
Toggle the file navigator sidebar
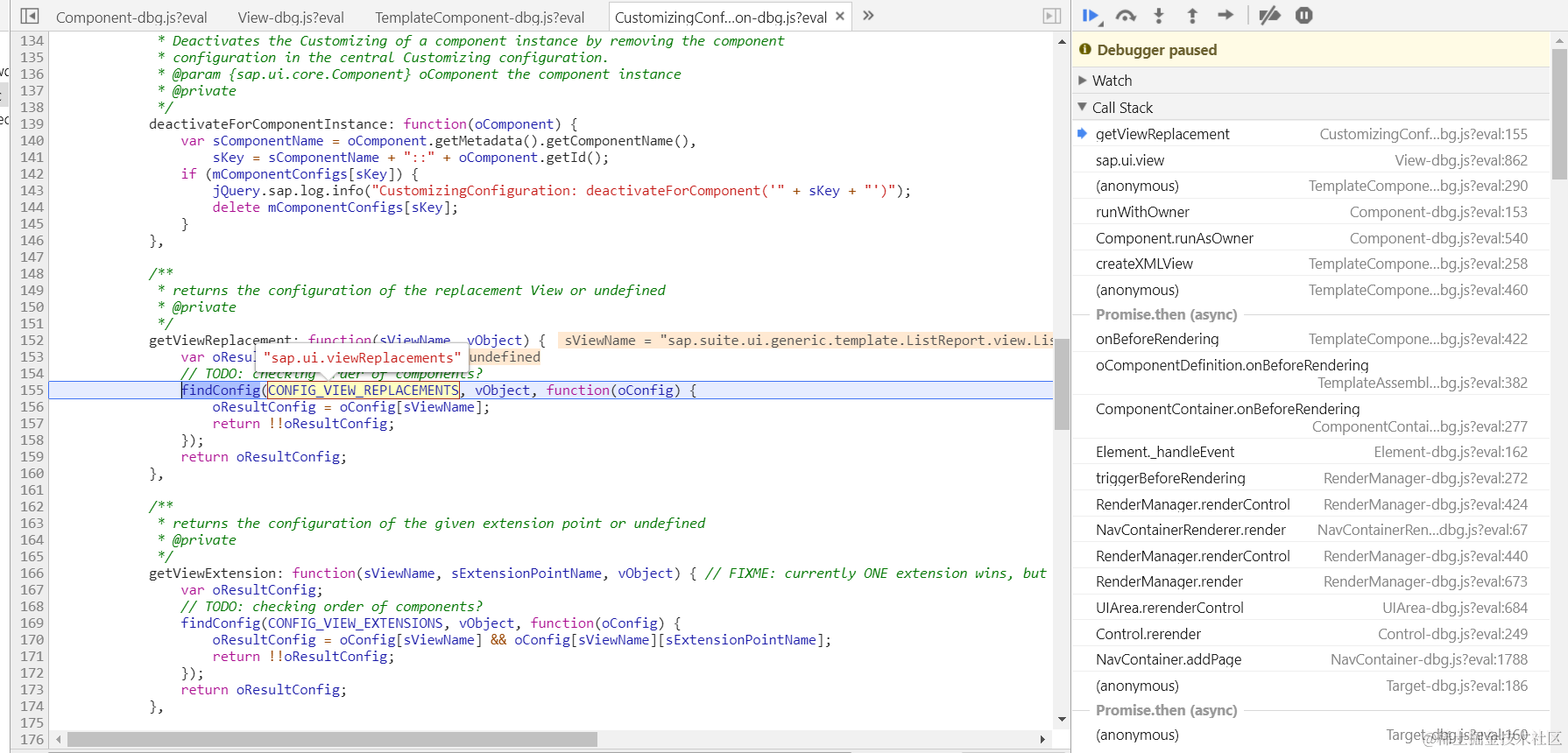click(x=30, y=16)
